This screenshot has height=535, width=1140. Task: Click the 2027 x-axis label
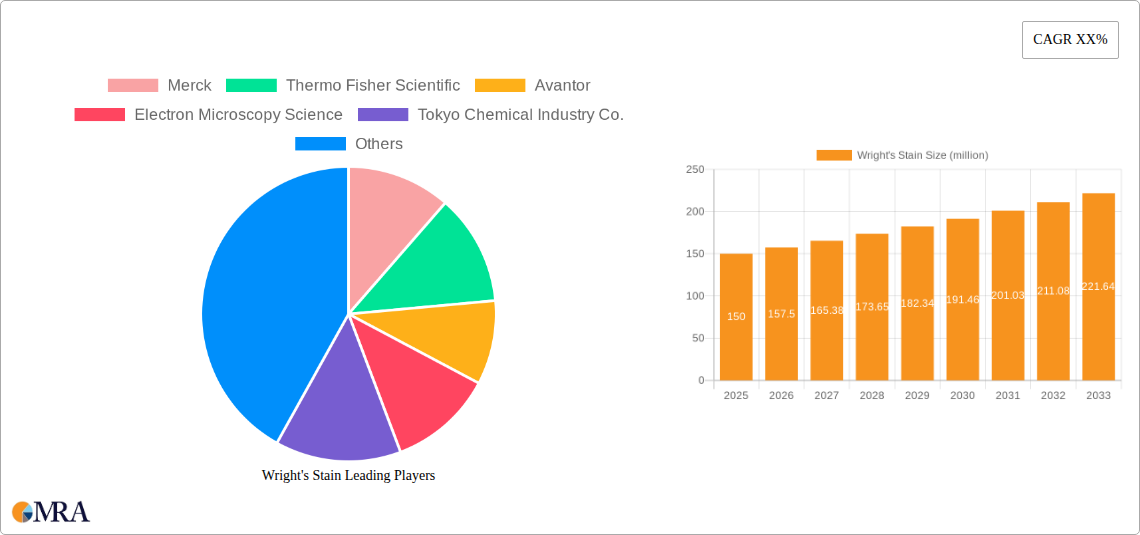(x=827, y=395)
